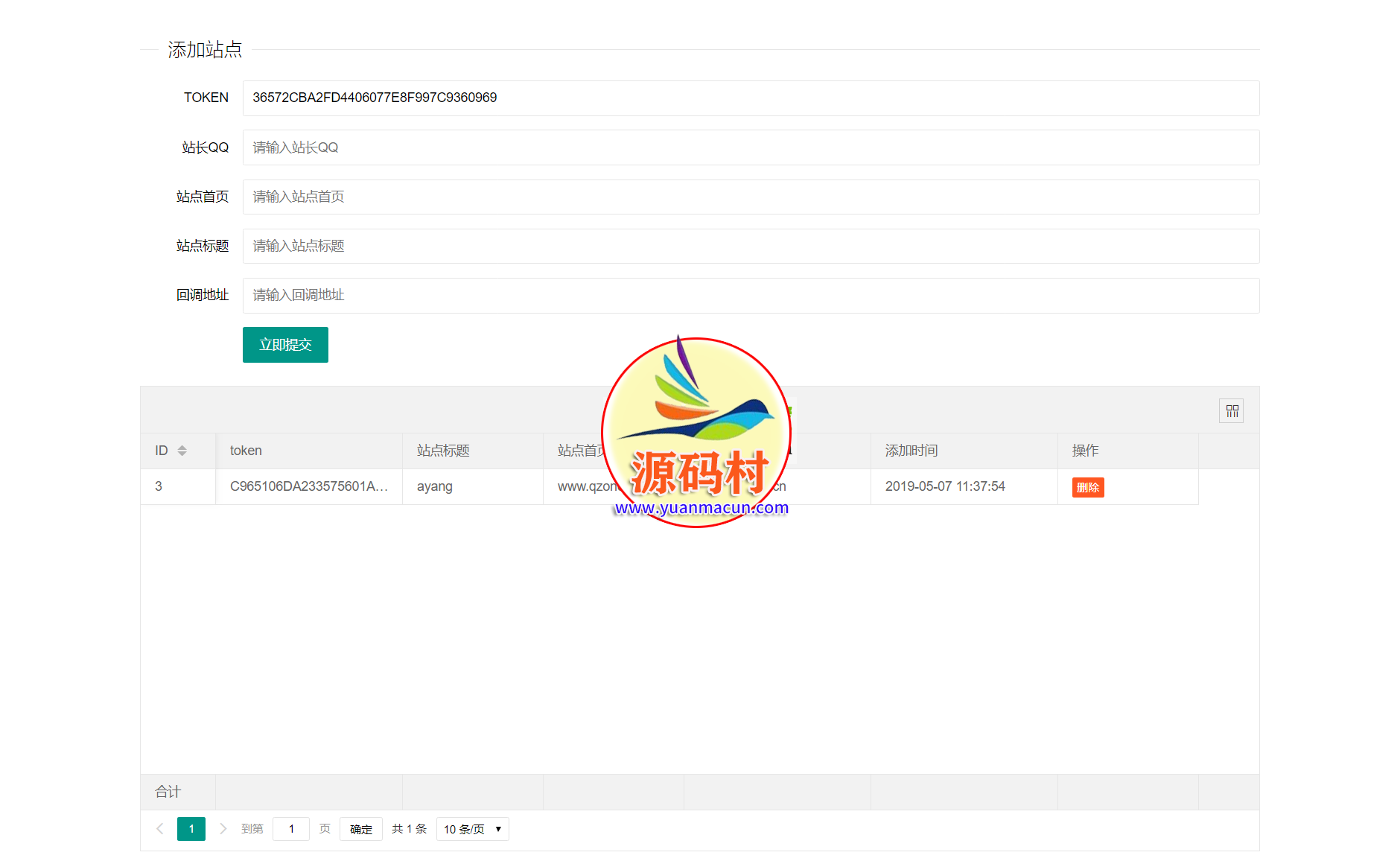Viewport: 1400px width, 861px height.
Task: Sort table by ID column arrows
Action: click(182, 451)
